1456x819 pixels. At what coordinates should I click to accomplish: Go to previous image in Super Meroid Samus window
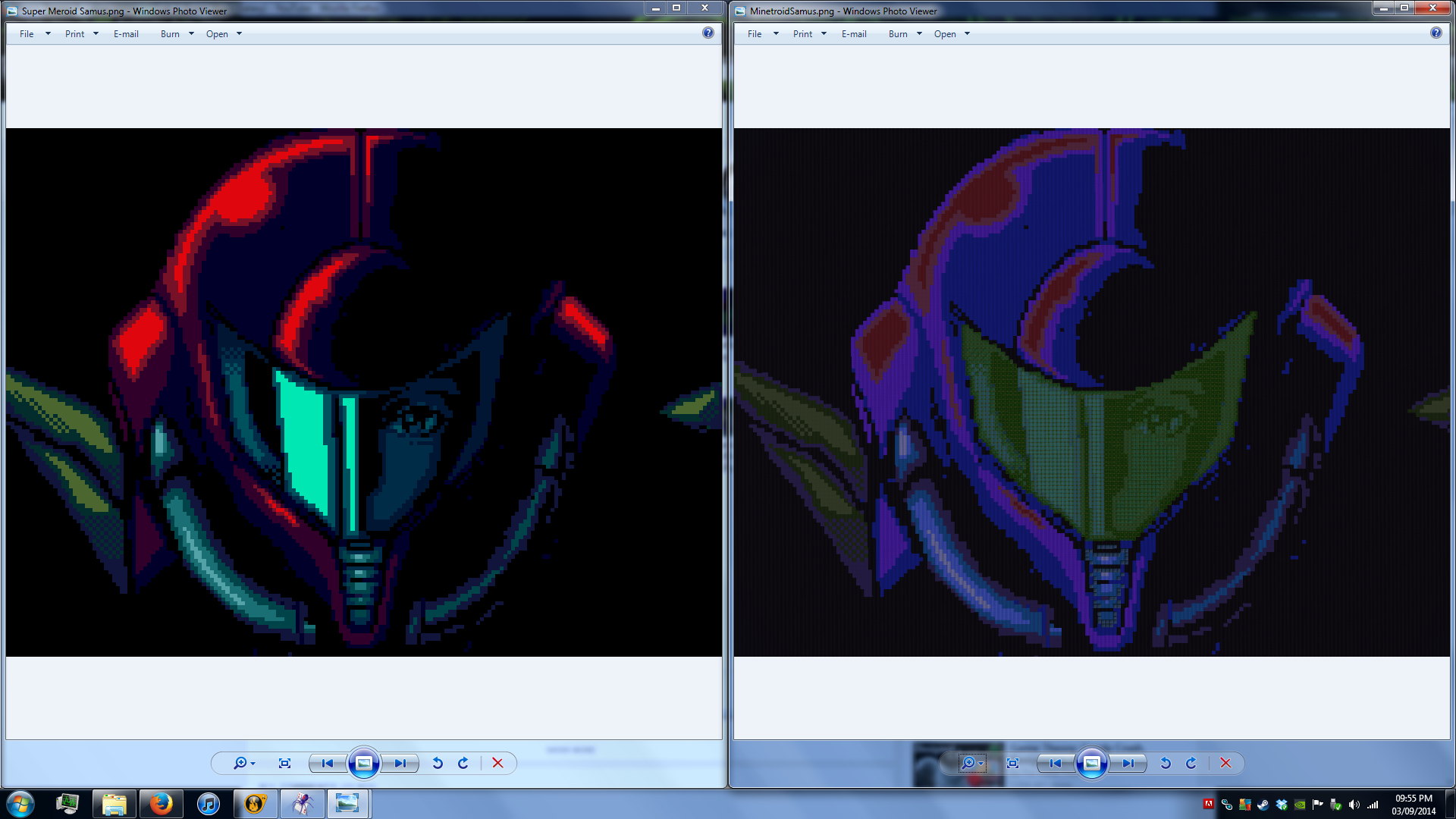click(328, 763)
